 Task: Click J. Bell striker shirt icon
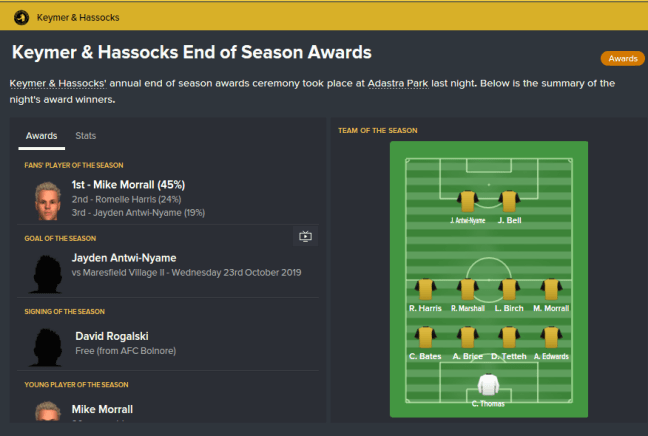(x=508, y=201)
